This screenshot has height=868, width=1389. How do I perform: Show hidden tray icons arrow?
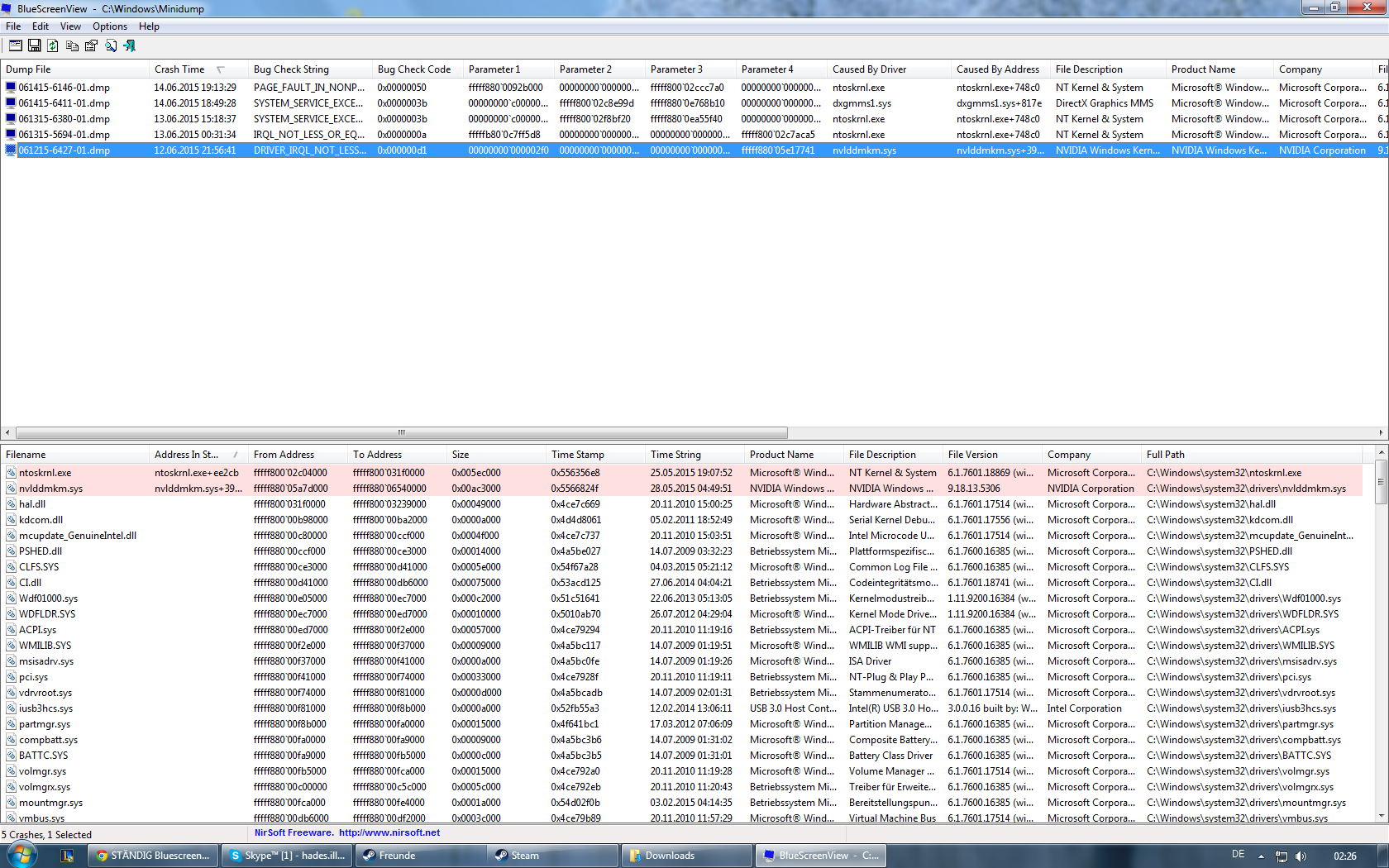coord(1262,856)
